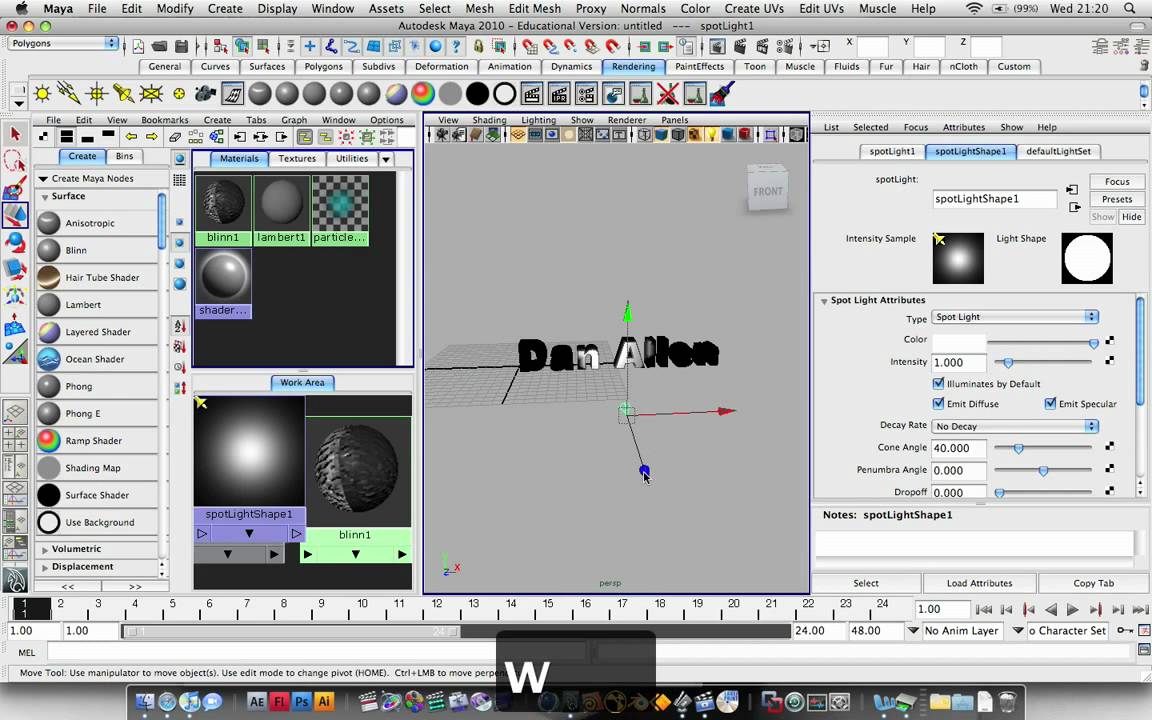Click the spotLightShape1 name field
This screenshot has width=1152, height=720.
click(x=994, y=198)
